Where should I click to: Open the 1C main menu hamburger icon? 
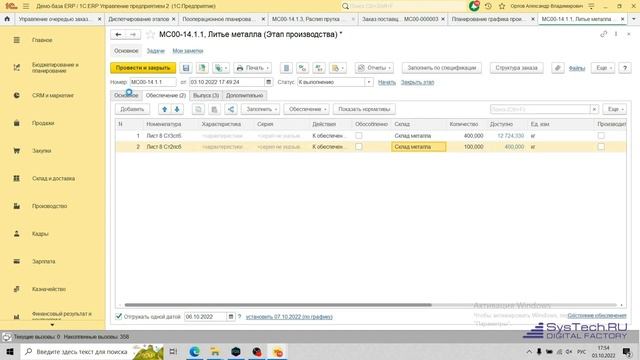point(26,6)
